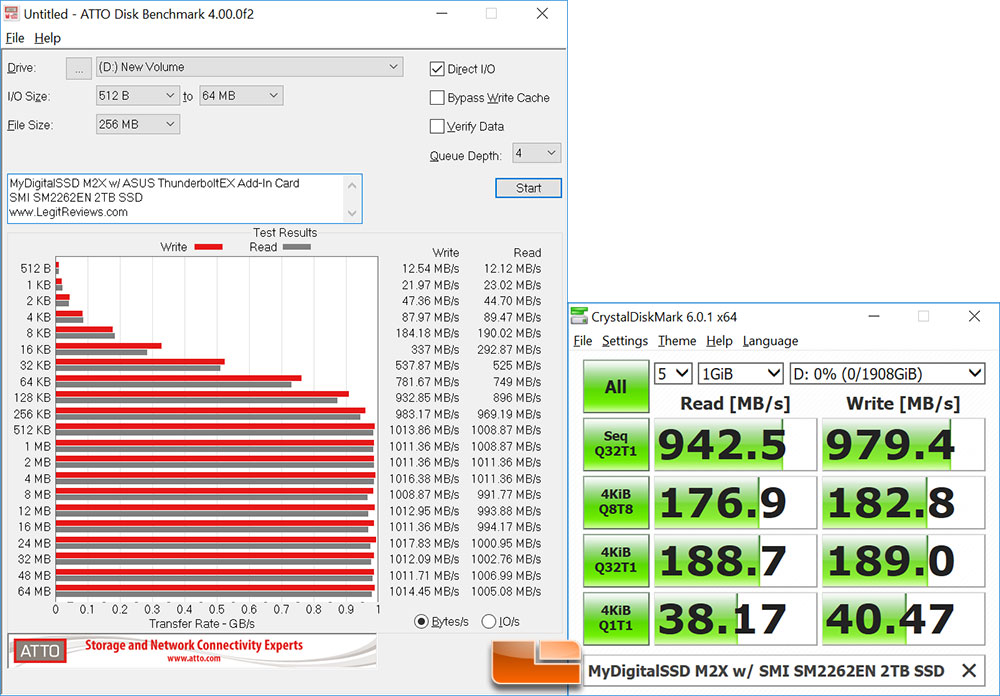Viewport: 1000px width, 696px height.
Task: Click the Seq Q32T1 write result 979.4
Action: click(904, 445)
